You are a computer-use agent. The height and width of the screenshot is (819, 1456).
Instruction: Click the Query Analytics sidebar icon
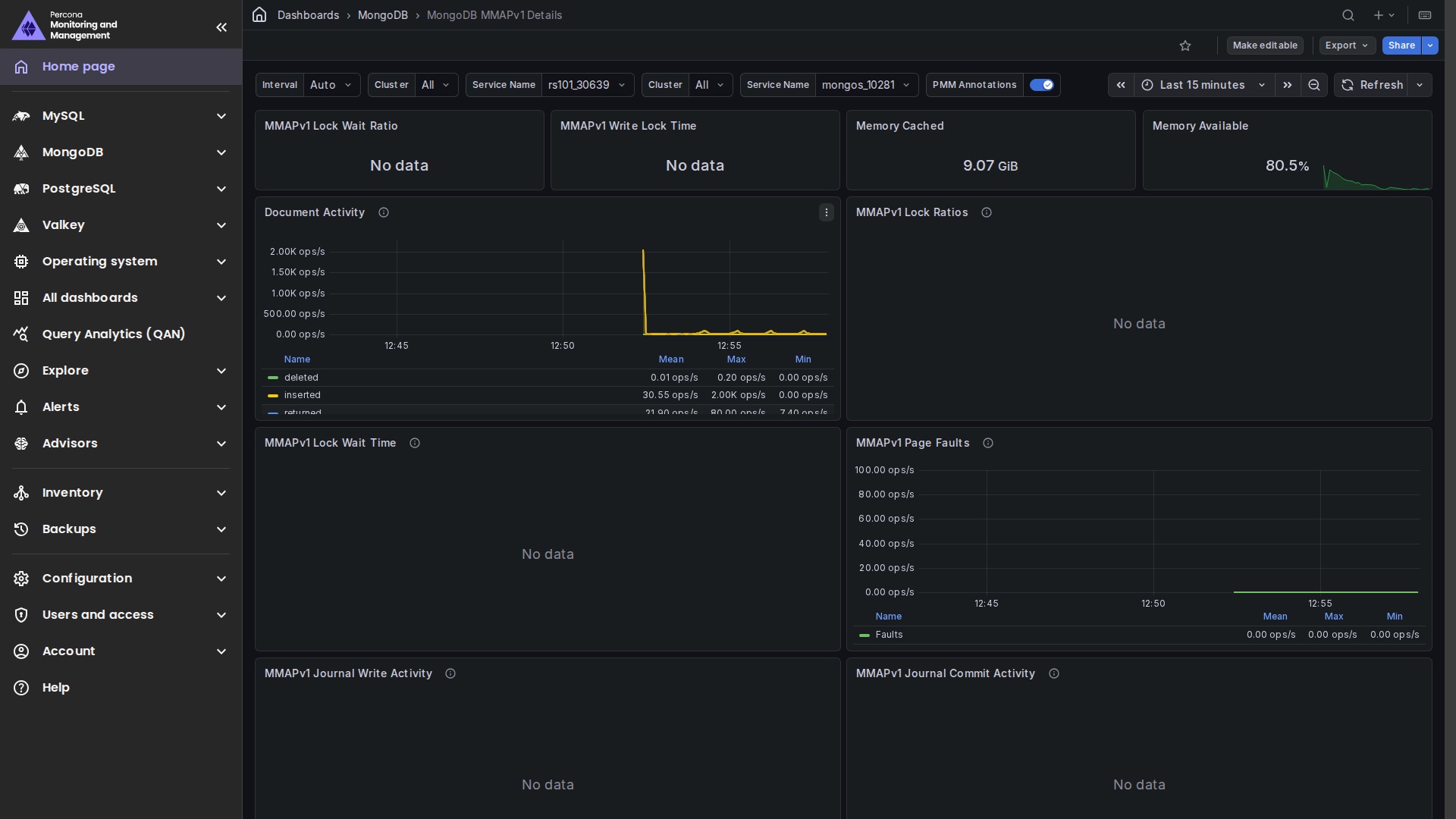pyautogui.click(x=21, y=334)
